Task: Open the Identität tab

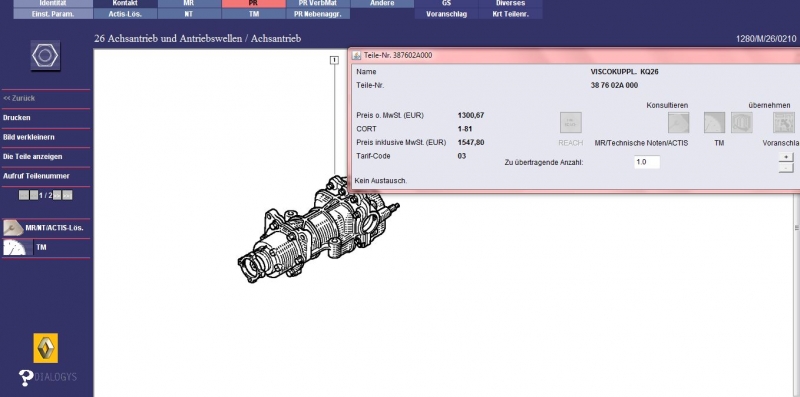Action: [x=53, y=3]
